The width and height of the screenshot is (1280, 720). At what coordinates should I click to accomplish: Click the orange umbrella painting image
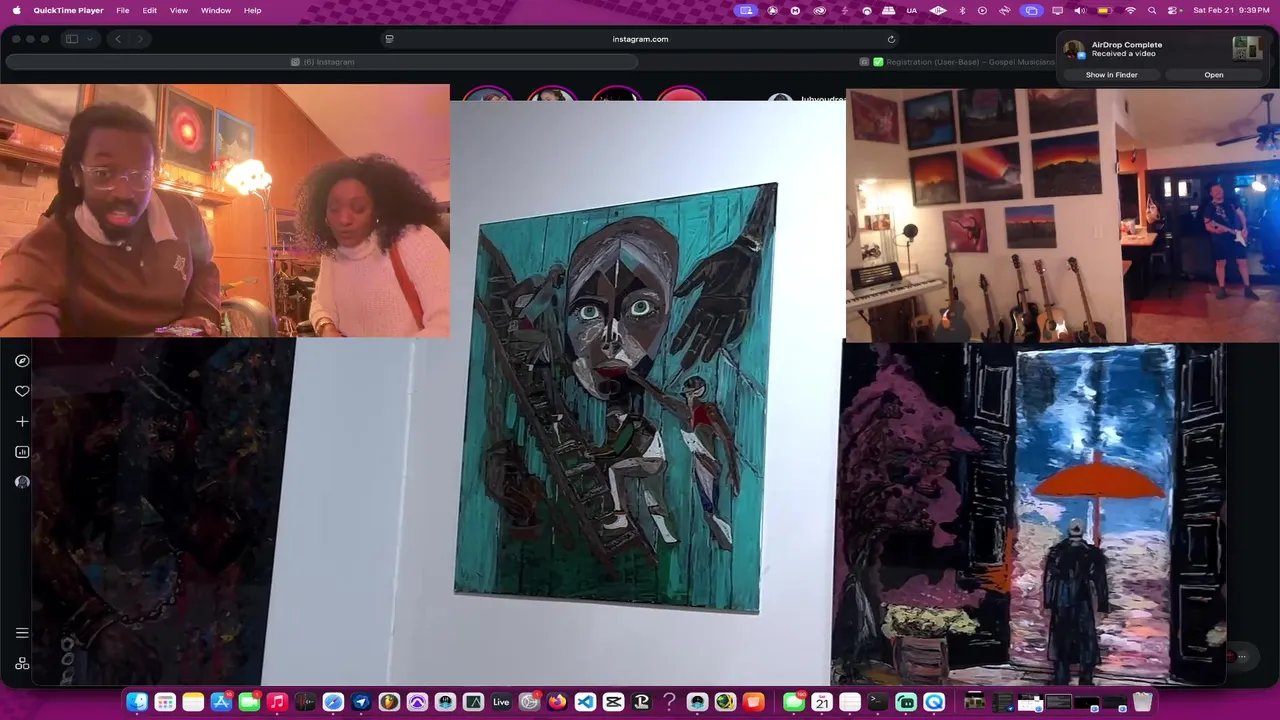pos(1033,515)
